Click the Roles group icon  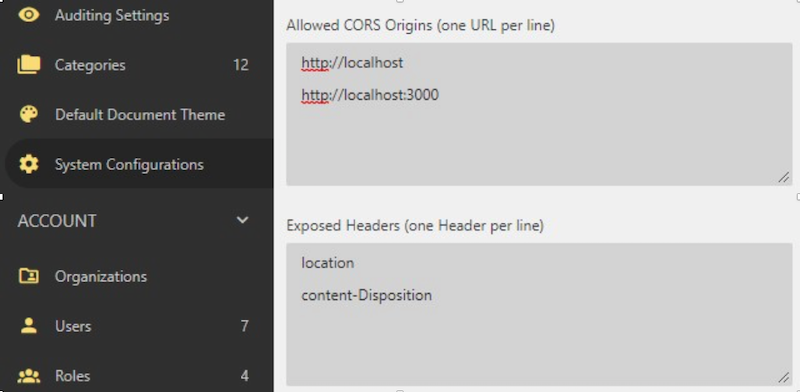(x=29, y=376)
